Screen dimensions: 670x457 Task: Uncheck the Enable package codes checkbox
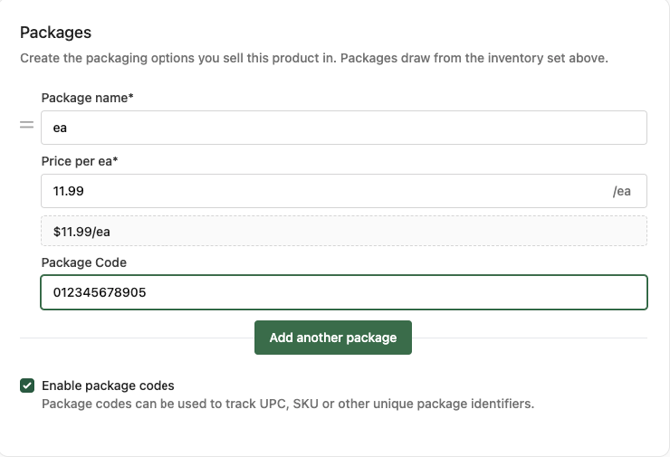27,386
